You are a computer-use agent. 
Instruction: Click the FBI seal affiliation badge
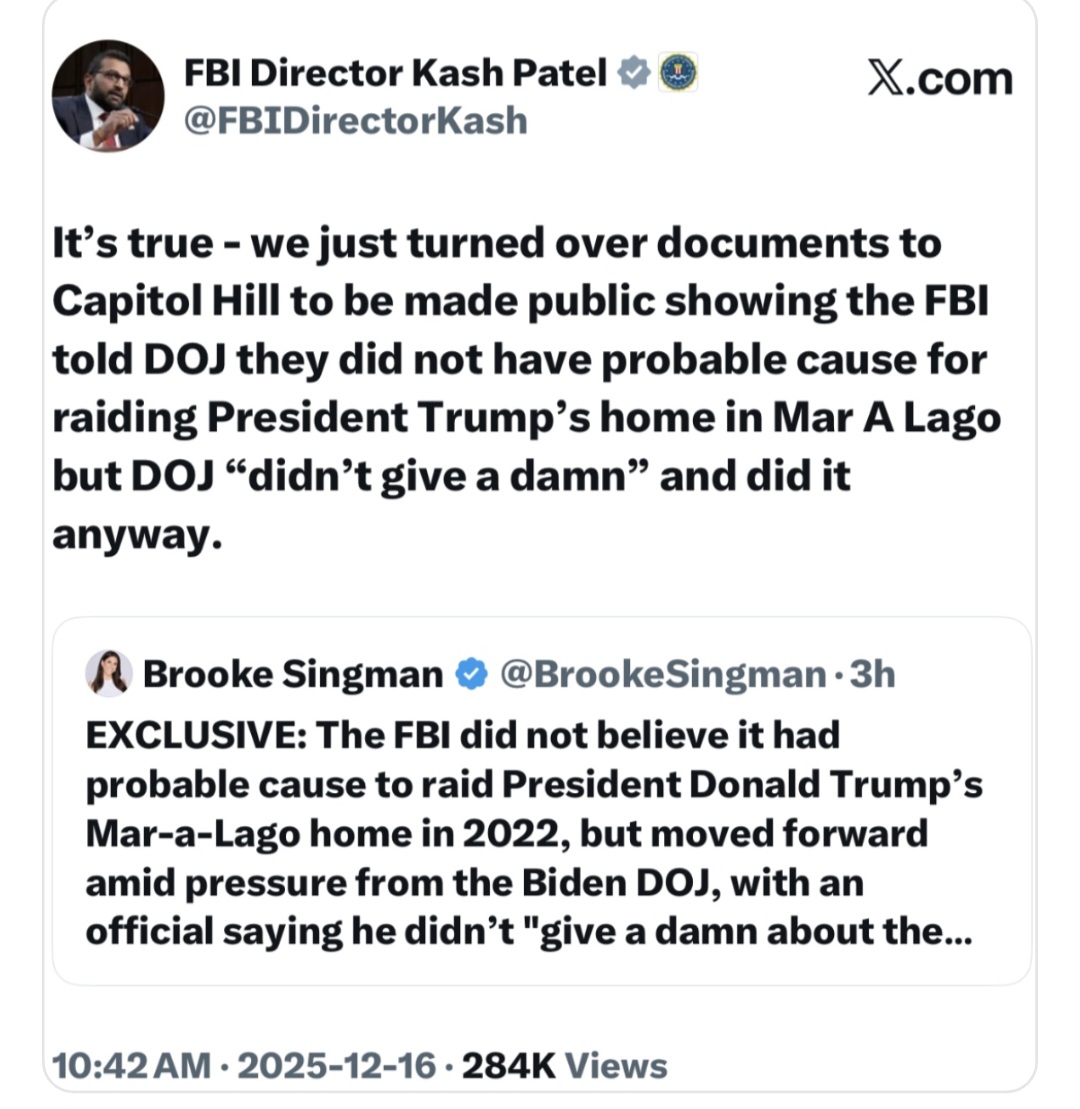tap(678, 73)
